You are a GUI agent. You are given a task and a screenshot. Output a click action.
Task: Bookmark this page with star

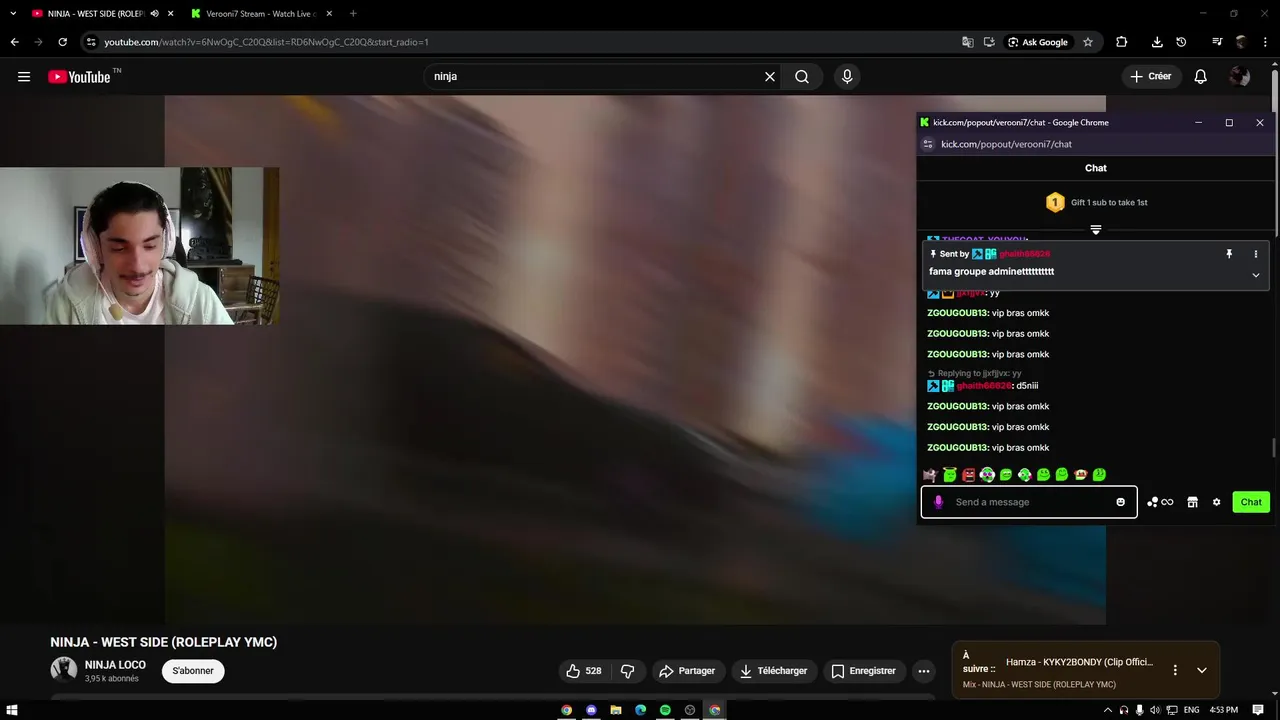click(1088, 42)
